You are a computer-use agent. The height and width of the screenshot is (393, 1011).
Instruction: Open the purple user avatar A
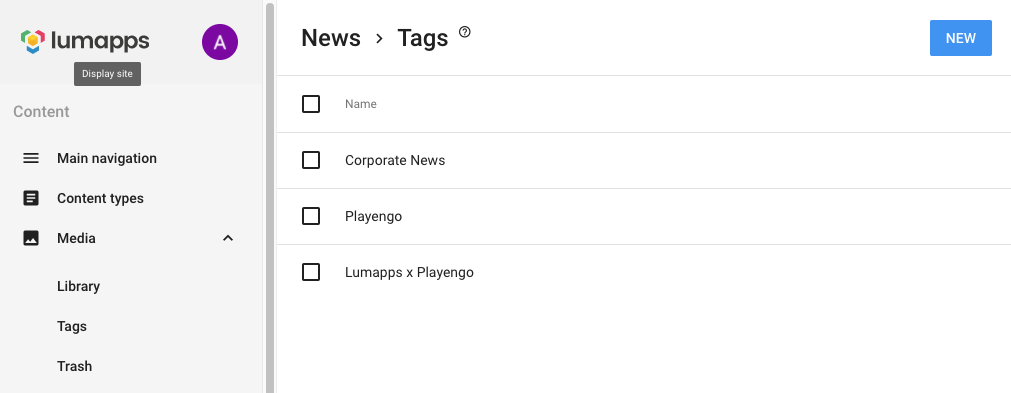pos(220,43)
